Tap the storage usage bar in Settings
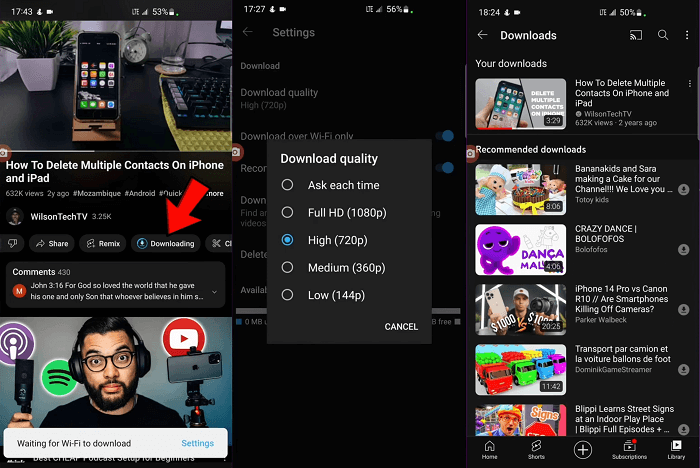This screenshot has height=468, width=700. [x=348, y=311]
